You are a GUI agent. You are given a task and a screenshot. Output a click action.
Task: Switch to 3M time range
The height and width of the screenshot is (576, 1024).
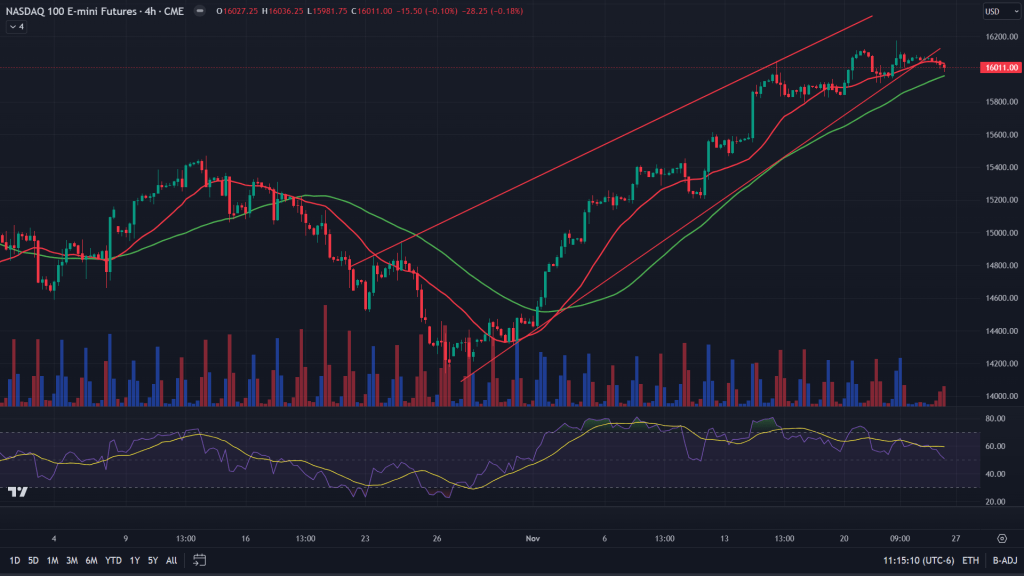(x=72, y=560)
